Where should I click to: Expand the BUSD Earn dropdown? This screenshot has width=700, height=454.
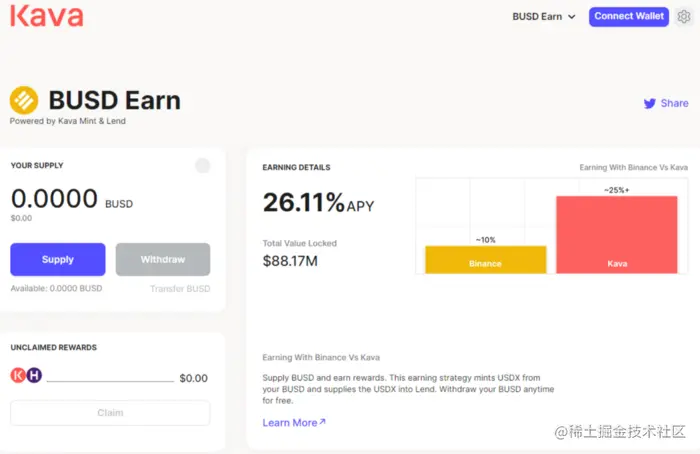(x=544, y=17)
